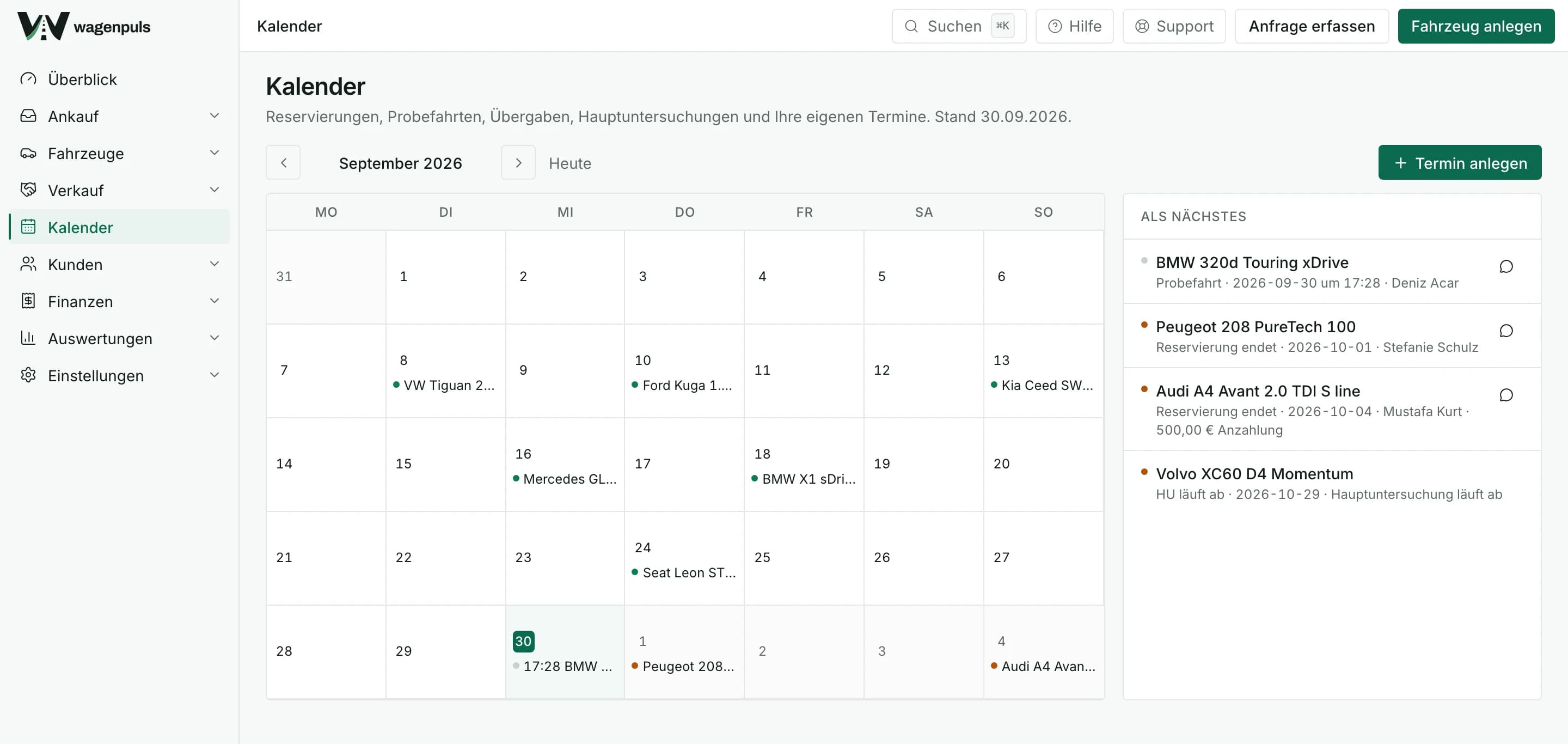The height and width of the screenshot is (744, 1568).
Task: Click the Verkauf handshake icon
Action: tap(28, 190)
